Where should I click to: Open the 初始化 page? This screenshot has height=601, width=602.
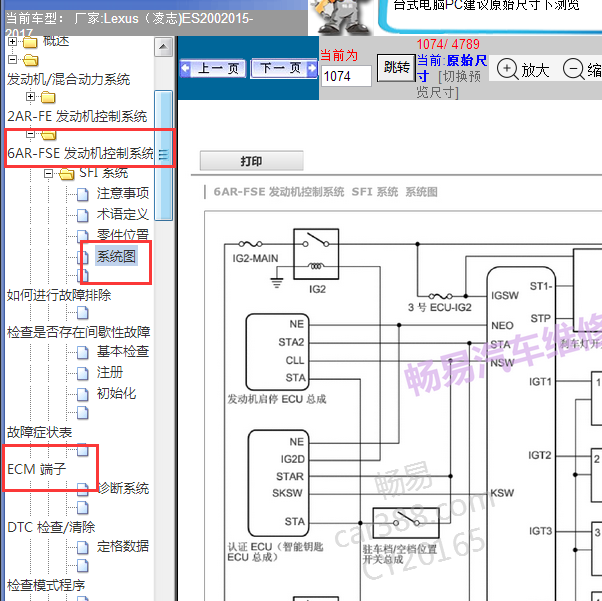point(116,393)
